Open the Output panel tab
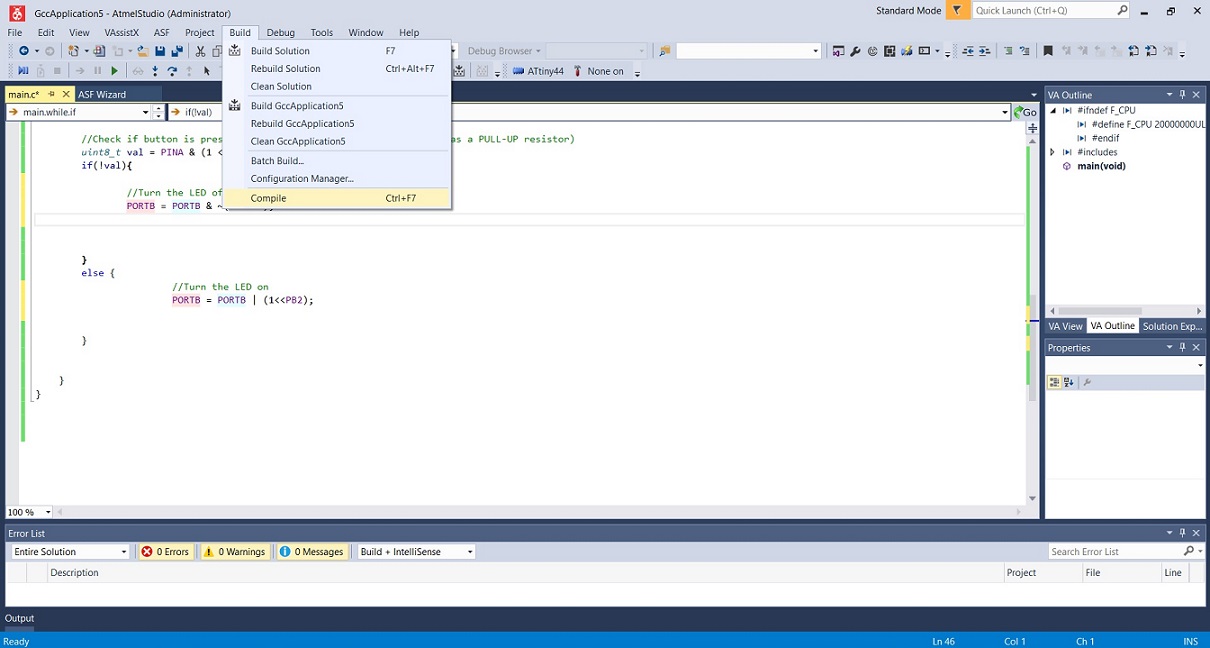 [19, 618]
